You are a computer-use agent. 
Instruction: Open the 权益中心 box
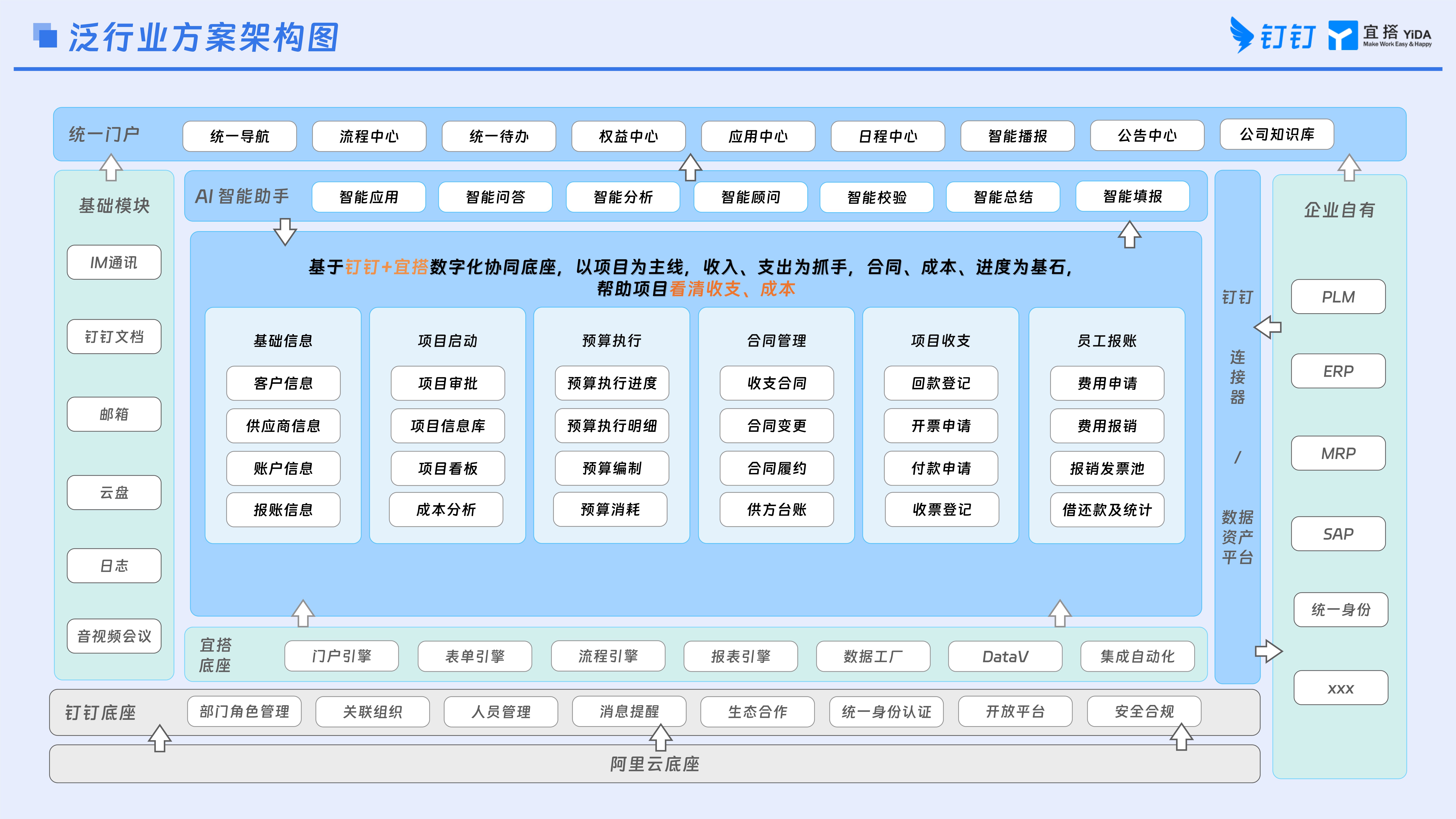click(x=628, y=136)
